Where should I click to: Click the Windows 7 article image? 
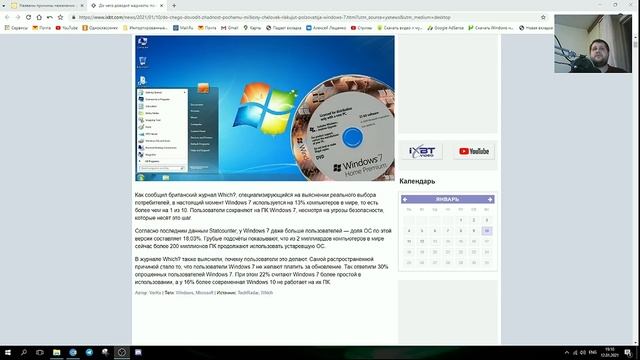265,108
